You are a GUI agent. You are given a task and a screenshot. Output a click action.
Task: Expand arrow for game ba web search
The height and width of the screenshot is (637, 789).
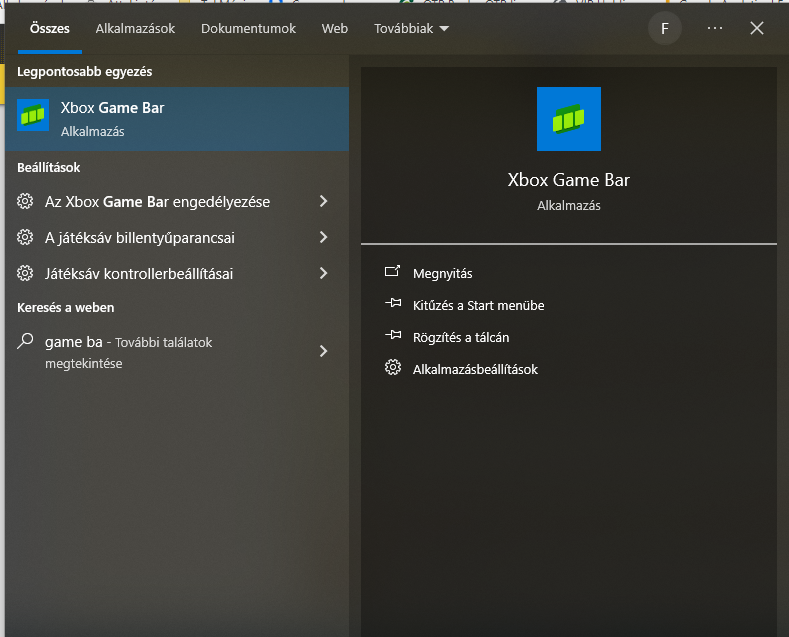click(x=324, y=351)
